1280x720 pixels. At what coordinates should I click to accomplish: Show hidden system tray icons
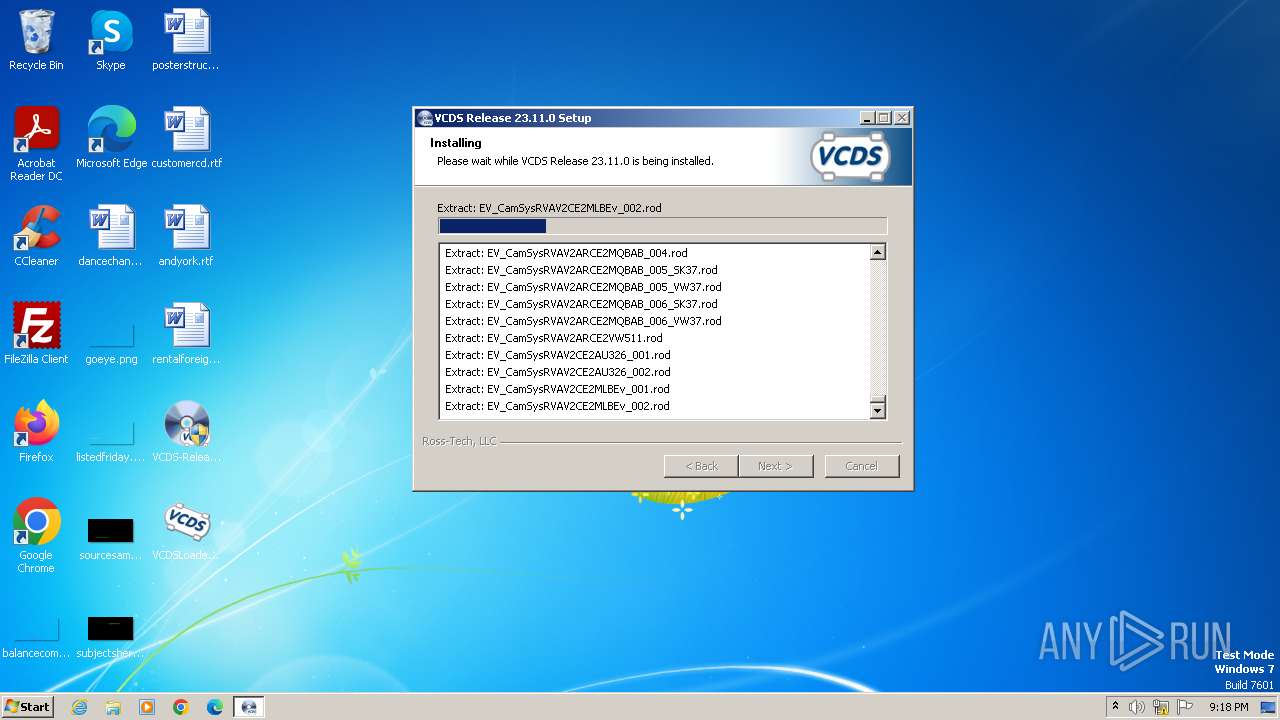point(1115,707)
